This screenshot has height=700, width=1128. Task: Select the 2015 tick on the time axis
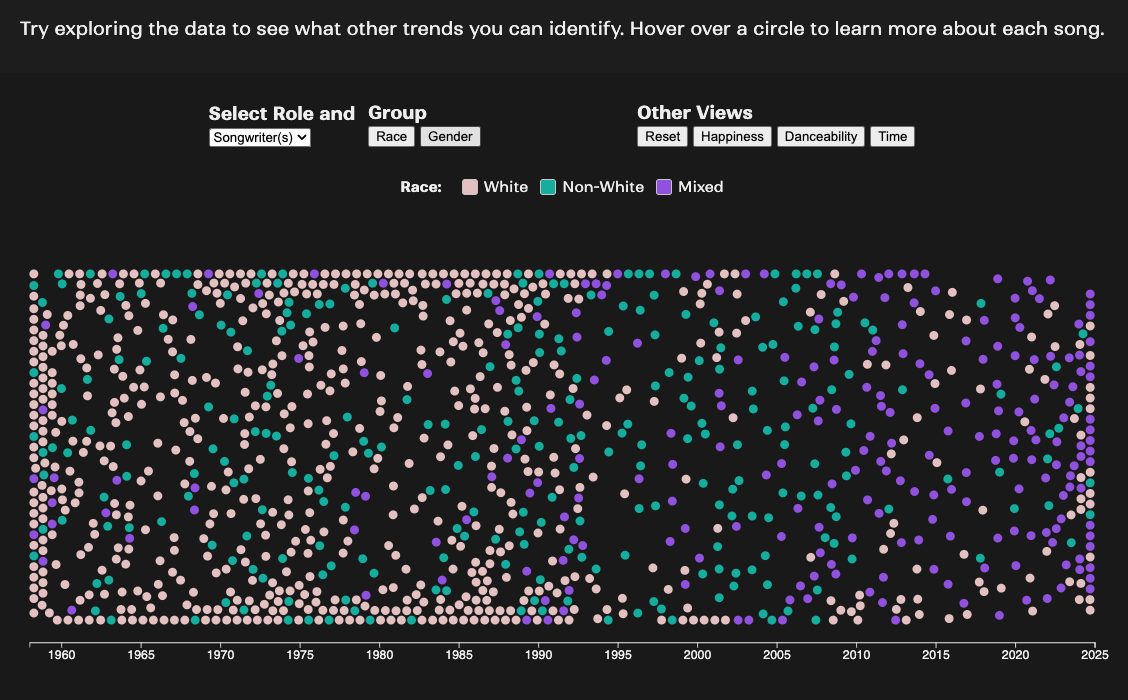click(x=936, y=655)
